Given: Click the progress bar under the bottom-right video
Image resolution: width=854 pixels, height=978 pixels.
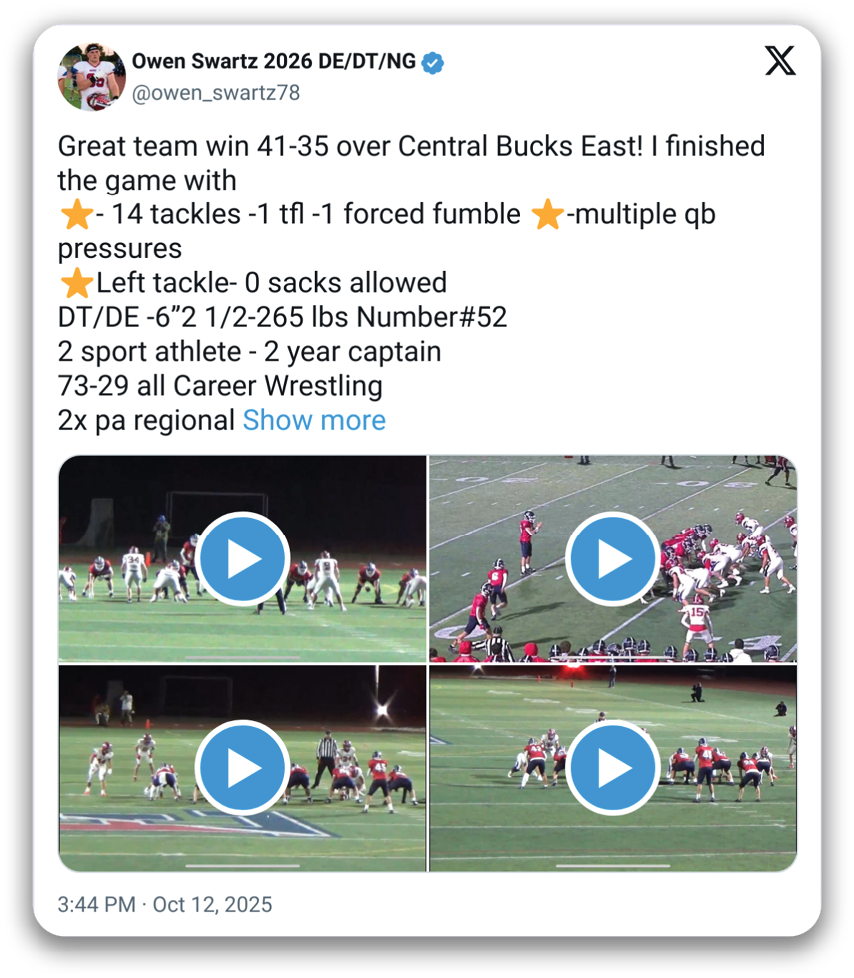Looking at the screenshot, I should [x=613, y=866].
